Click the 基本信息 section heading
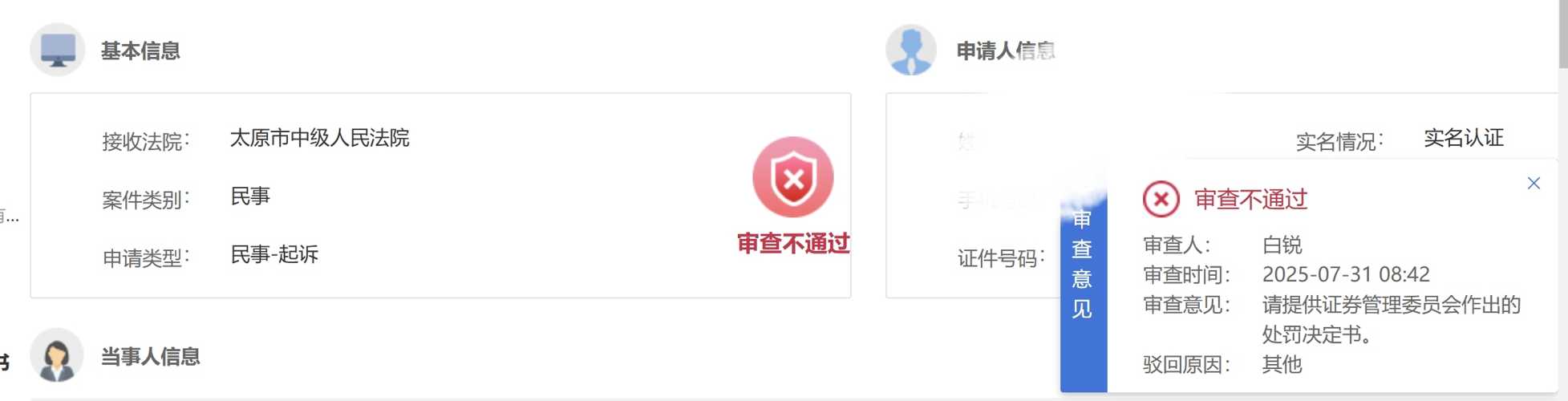This screenshot has width=1568, height=401. 140,51
